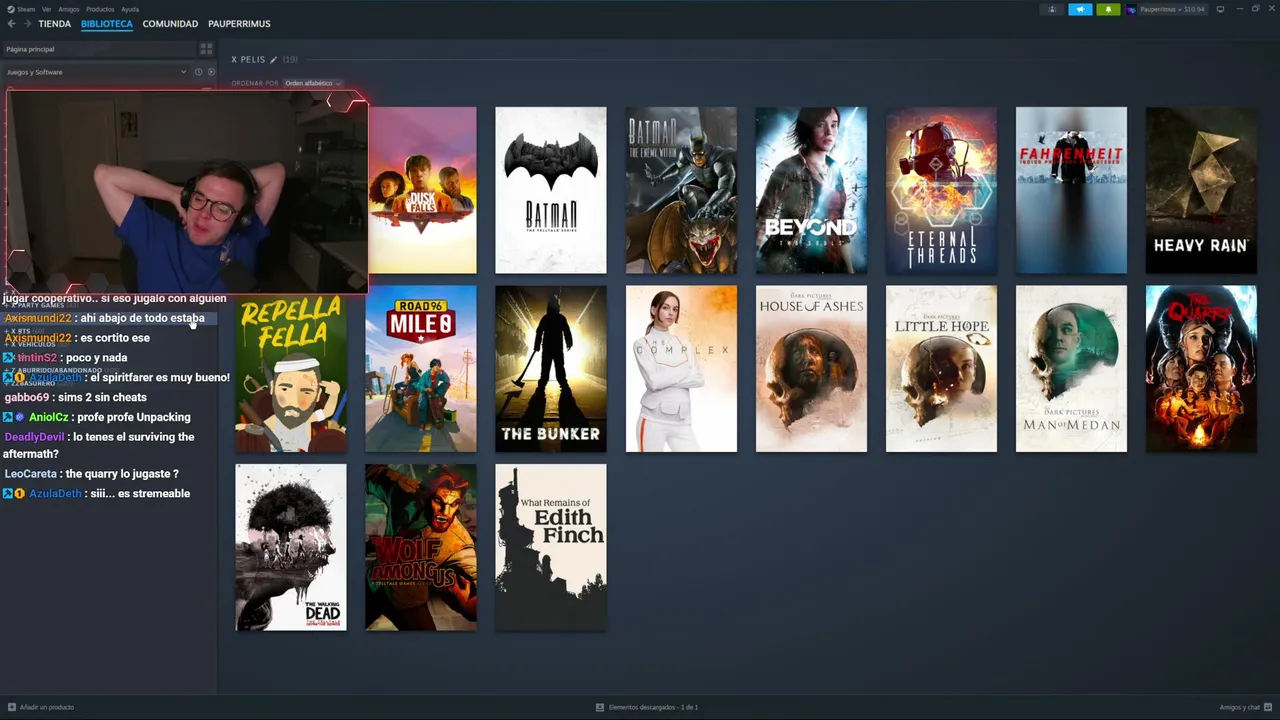Open the Ver menu
Screen dimensions: 1280x720
(x=47, y=9)
